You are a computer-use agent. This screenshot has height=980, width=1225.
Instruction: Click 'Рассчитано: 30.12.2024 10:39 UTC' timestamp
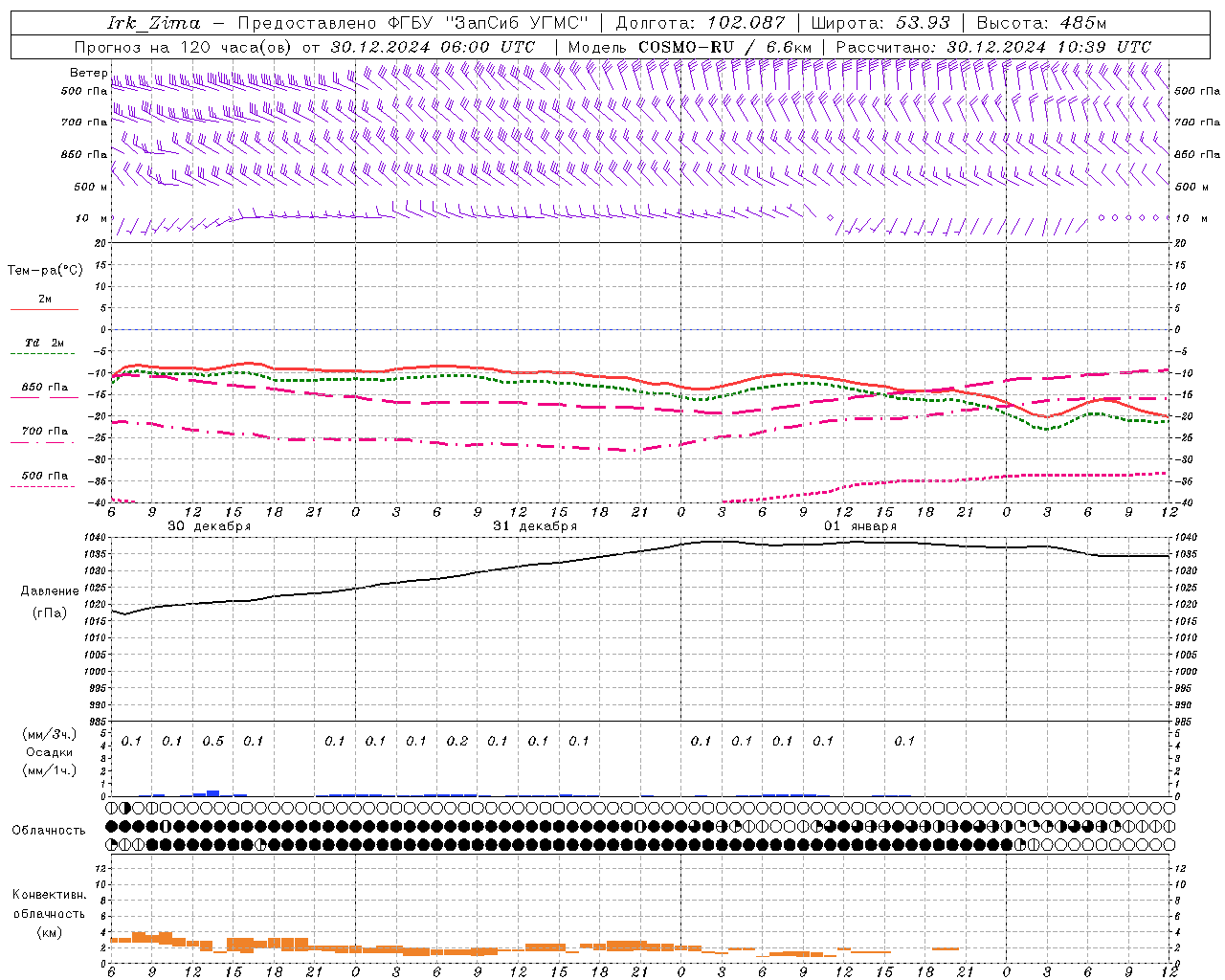pos(993,47)
